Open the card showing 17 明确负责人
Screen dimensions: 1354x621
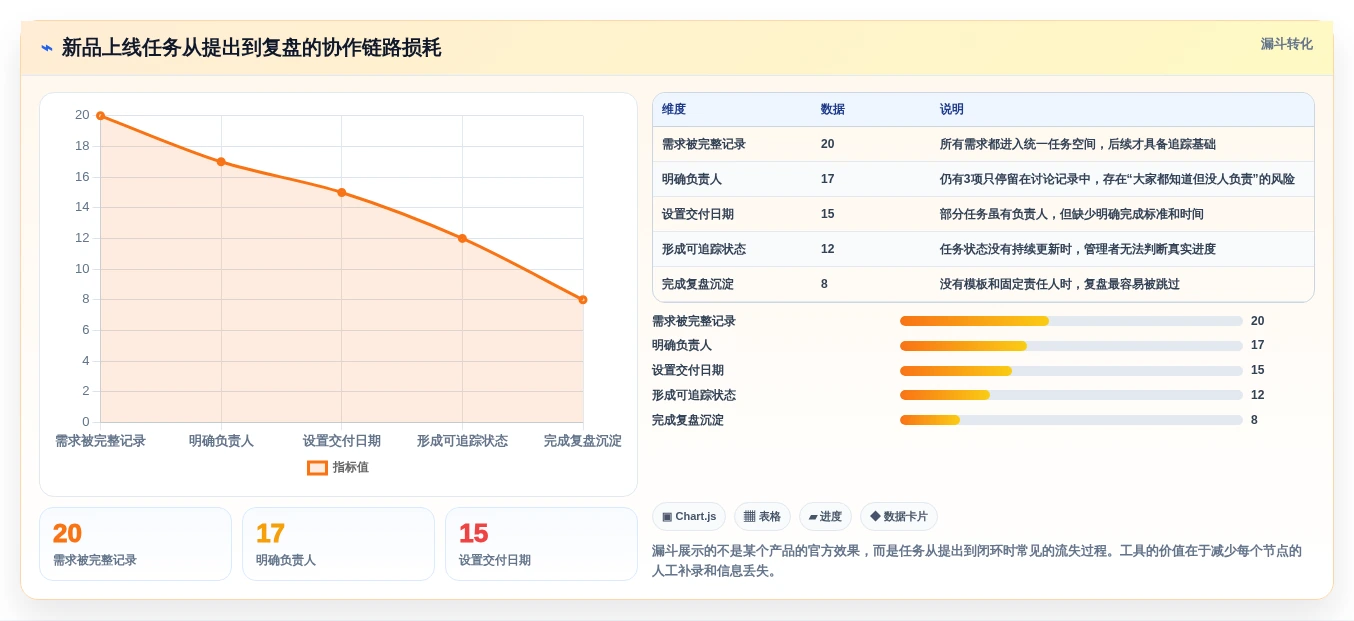(338, 544)
